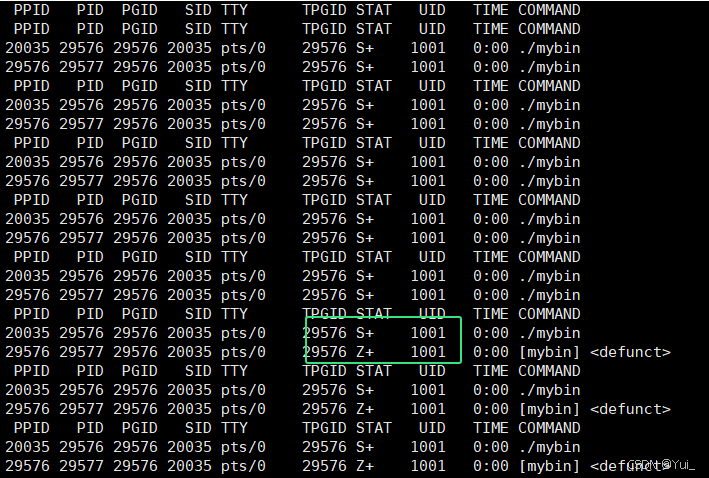Image resolution: width=709 pixels, height=478 pixels.
Task: Click 'pts/0' in the last defunct row
Action: coord(243,466)
